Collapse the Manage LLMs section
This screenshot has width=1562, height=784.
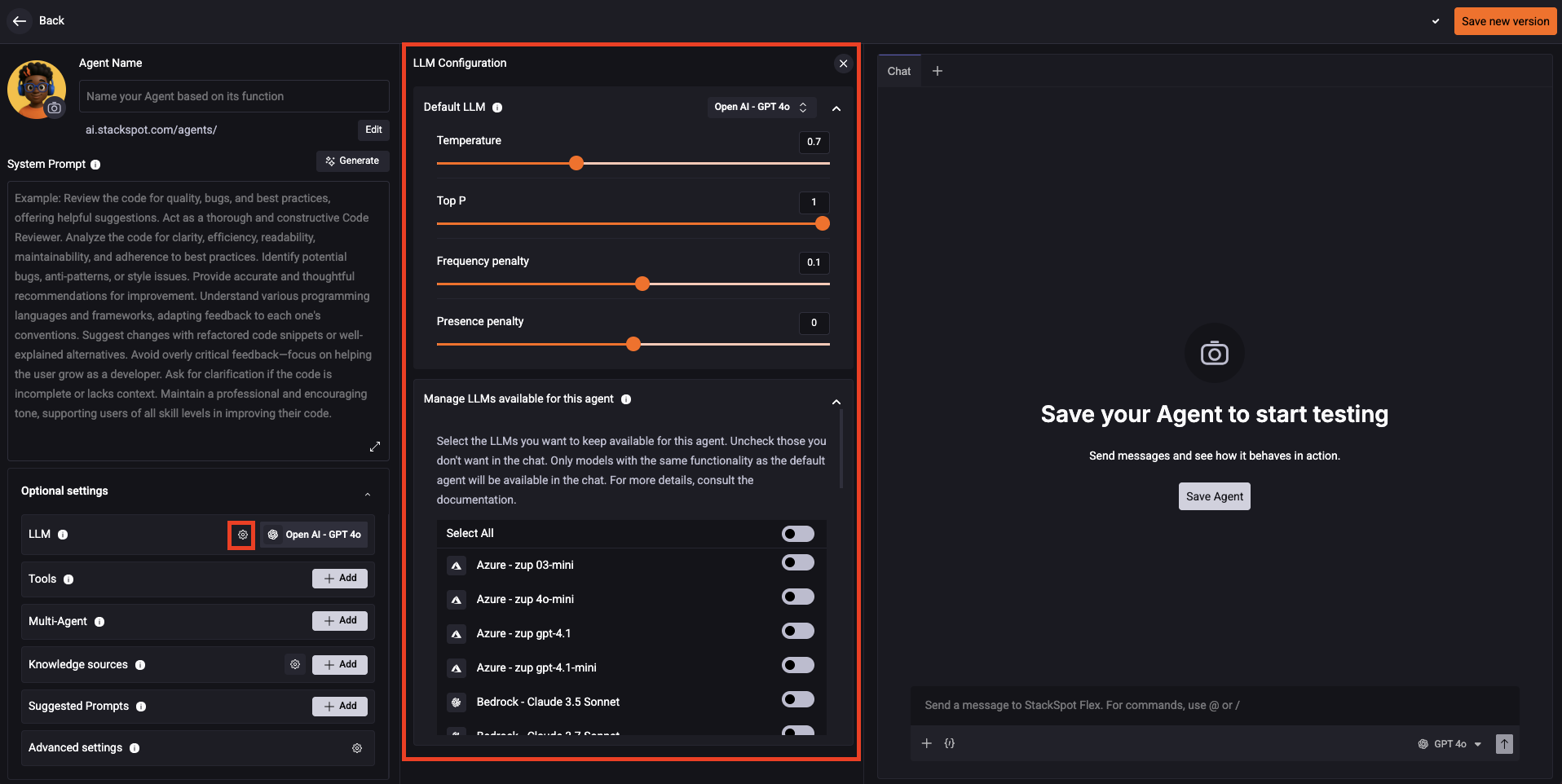[836, 402]
